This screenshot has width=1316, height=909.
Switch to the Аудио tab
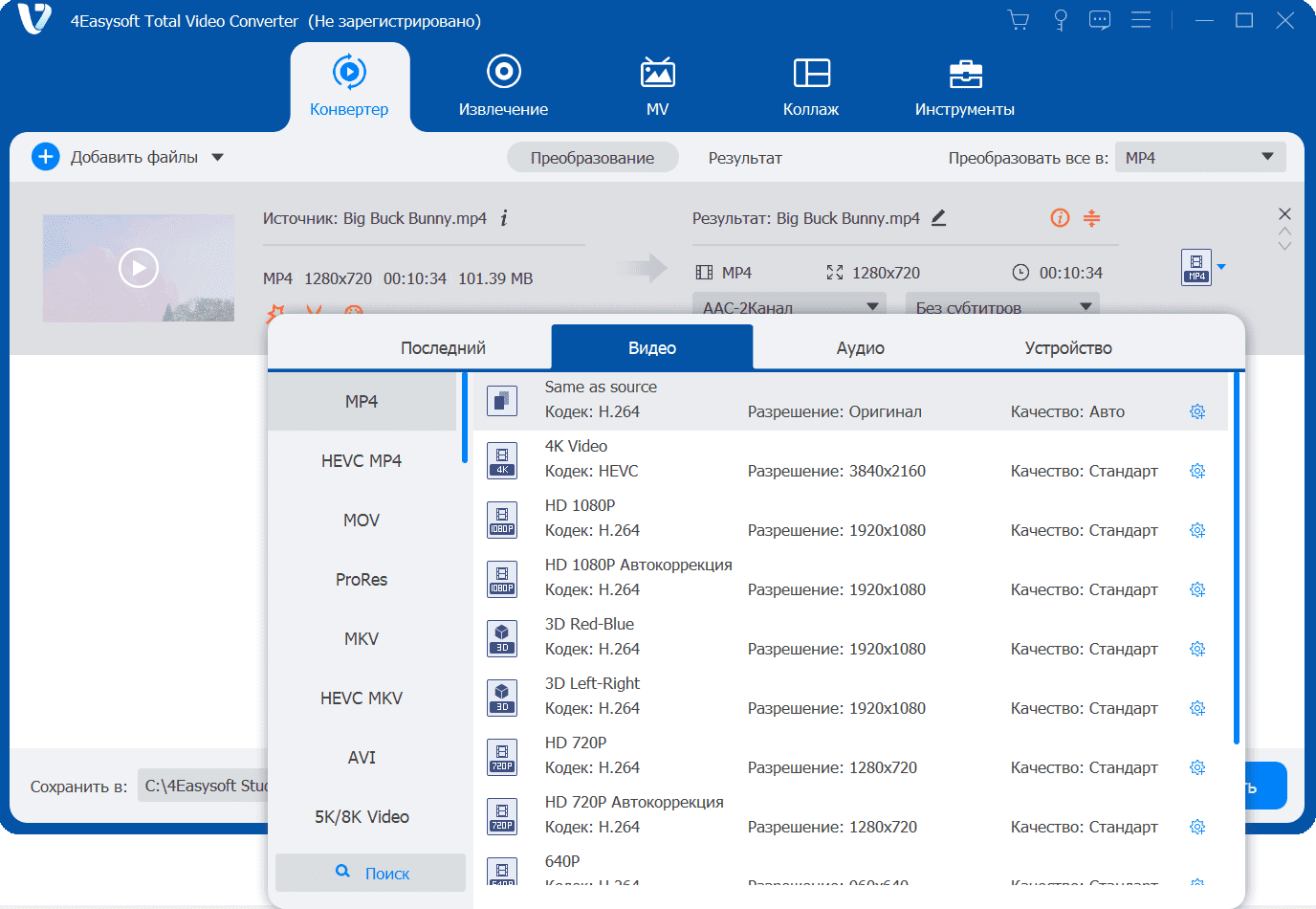[860, 348]
